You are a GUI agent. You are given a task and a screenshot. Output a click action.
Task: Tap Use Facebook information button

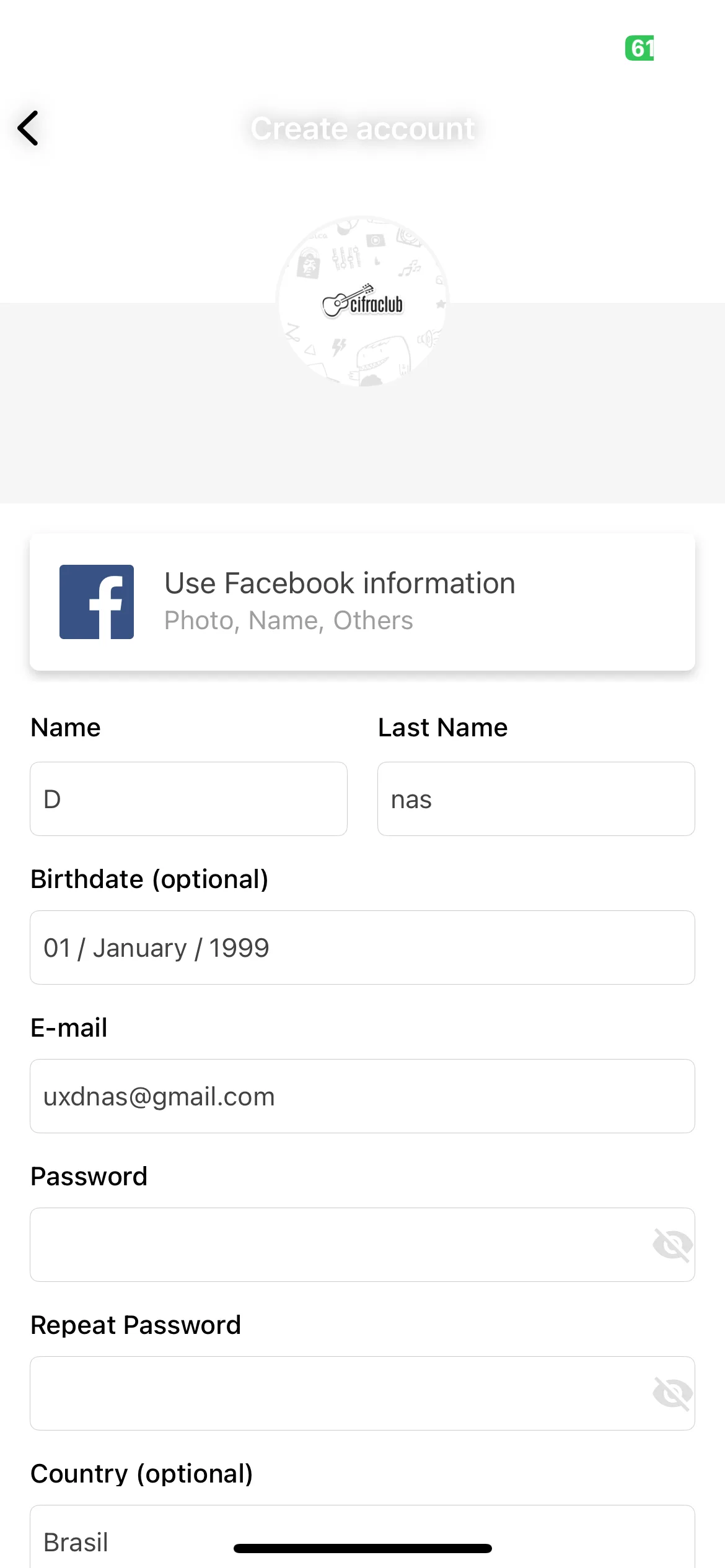(x=362, y=602)
